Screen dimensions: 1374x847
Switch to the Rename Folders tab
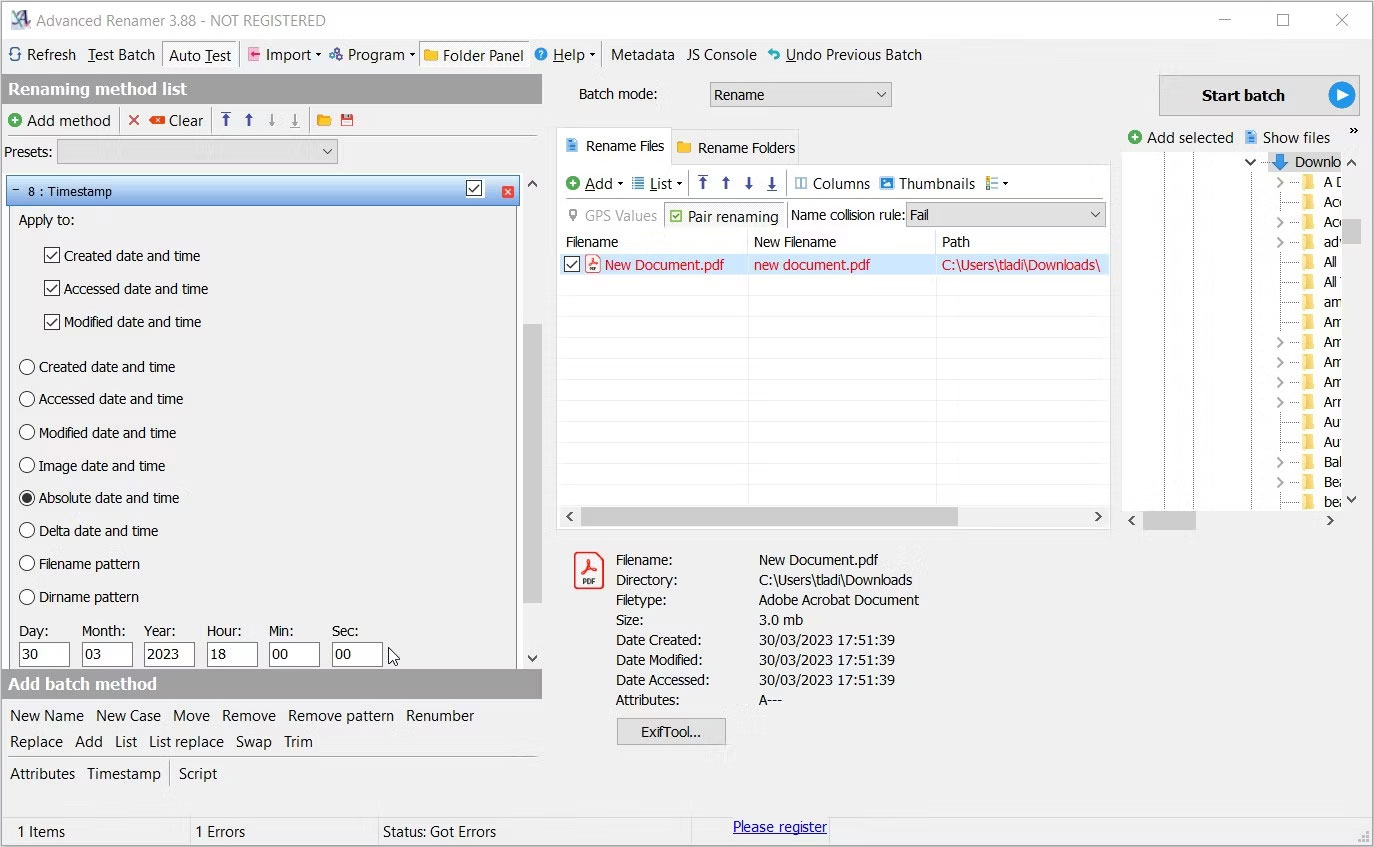pos(736,148)
